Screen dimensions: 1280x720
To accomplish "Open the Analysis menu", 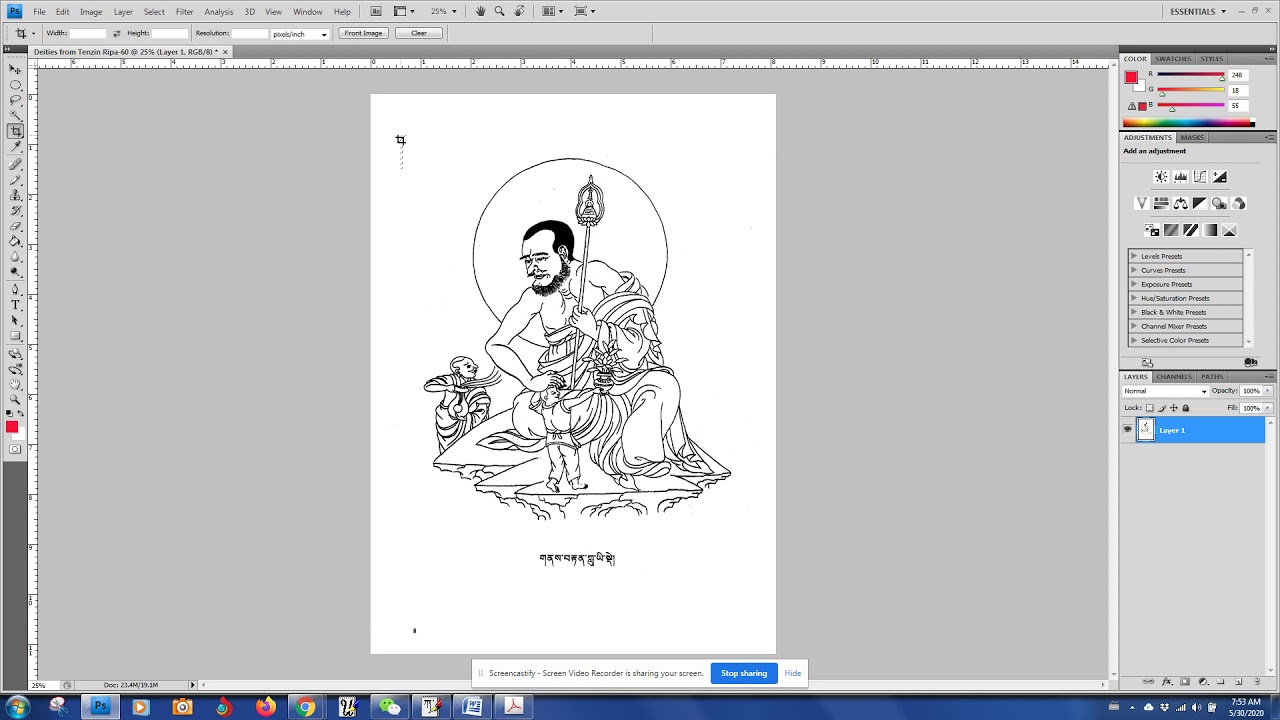I will pyautogui.click(x=219, y=12).
